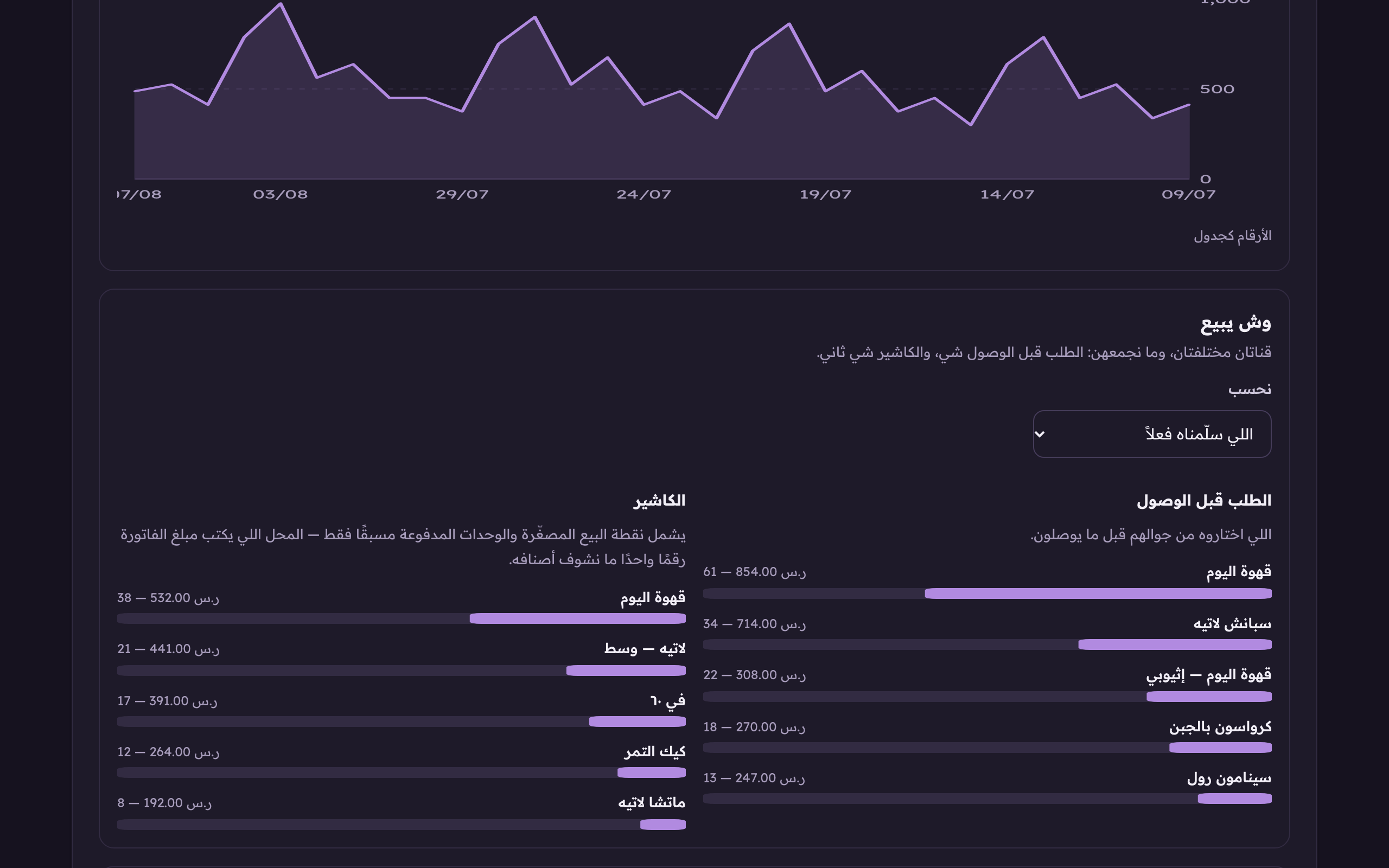This screenshot has width=1389, height=868.
Task: Click 'قهوة اليوم — إثيوبي' item name
Action: tap(1209, 675)
